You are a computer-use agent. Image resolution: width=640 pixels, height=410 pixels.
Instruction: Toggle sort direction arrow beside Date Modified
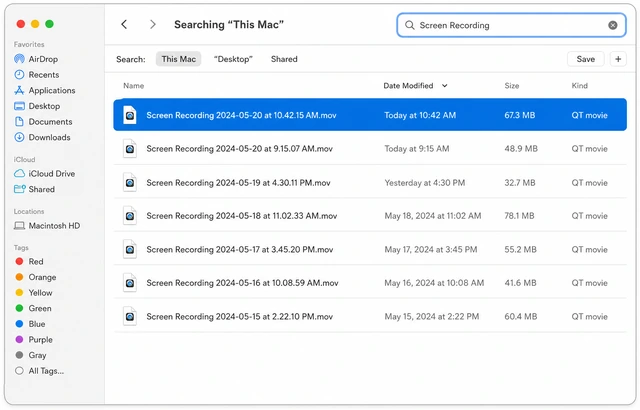[x=444, y=86]
